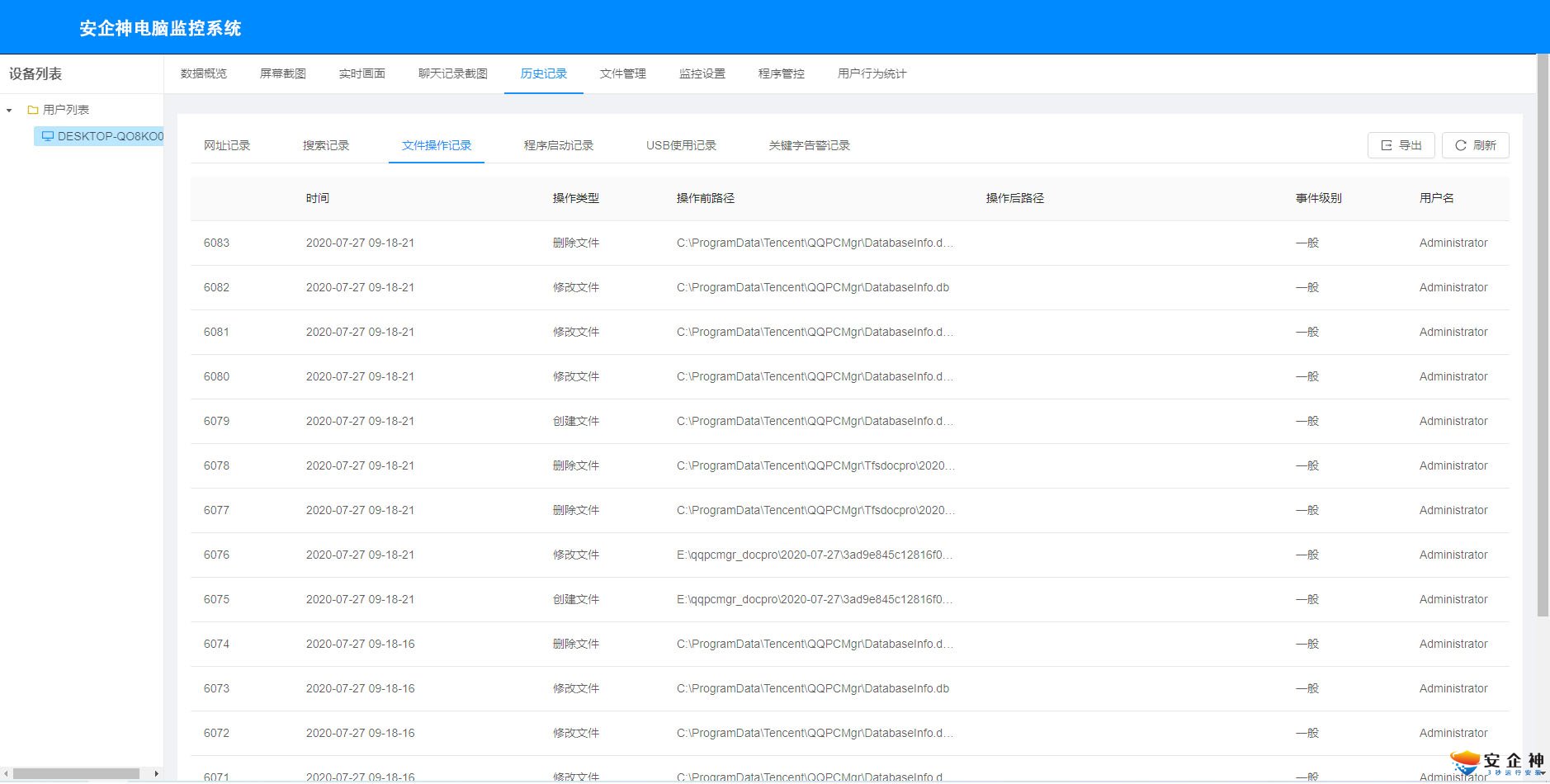Click the sidebar horizontal scrollbar thumb
The image size is (1550, 784).
point(77,773)
